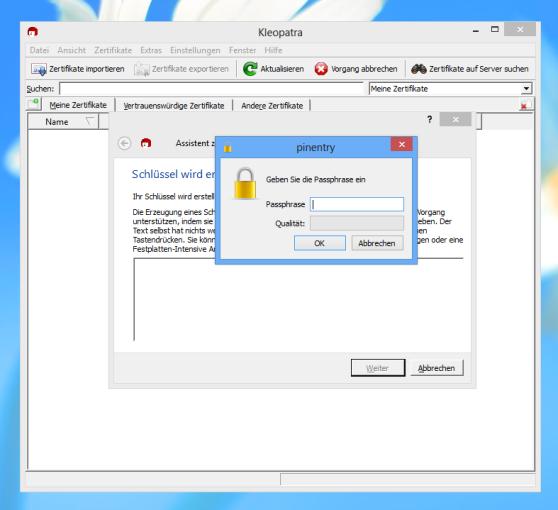This screenshot has height=510, width=558.
Task: Click the new tab icon left of Meine Zertifikate
Action: pyautogui.click(x=34, y=104)
